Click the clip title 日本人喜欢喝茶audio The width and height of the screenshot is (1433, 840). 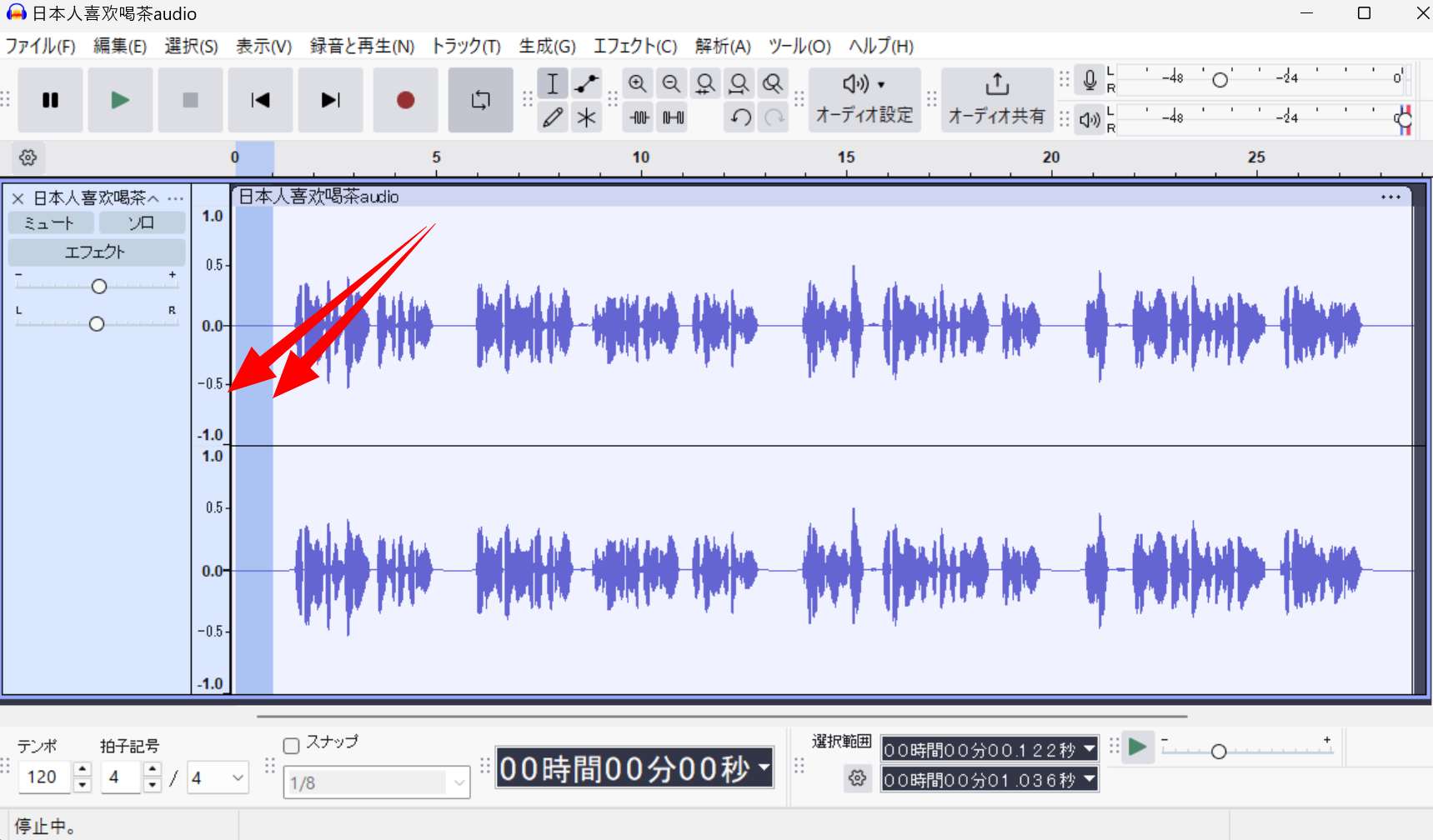point(318,197)
